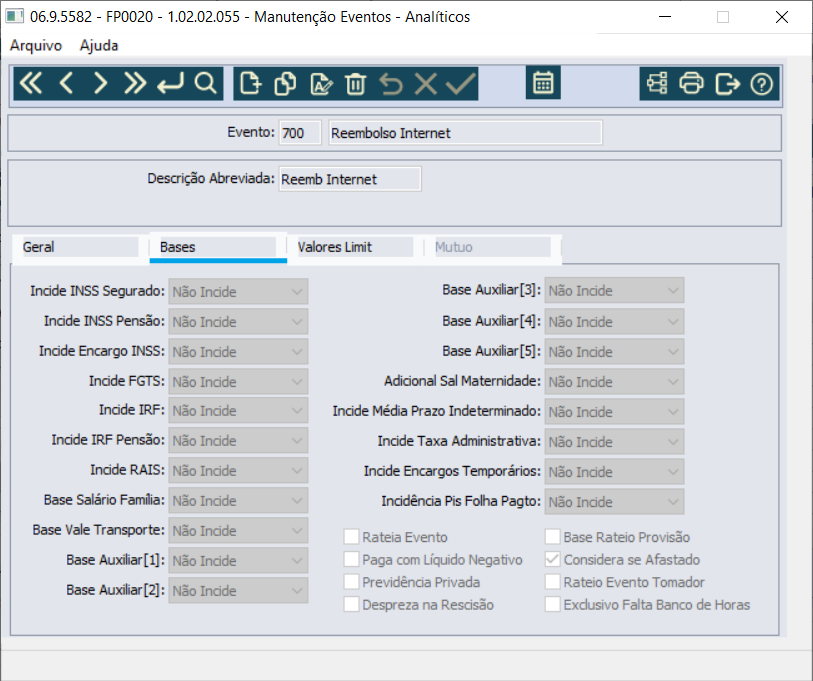Click the Evento code field 700
This screenshot has height=681, width=813.
click(300, 133)
